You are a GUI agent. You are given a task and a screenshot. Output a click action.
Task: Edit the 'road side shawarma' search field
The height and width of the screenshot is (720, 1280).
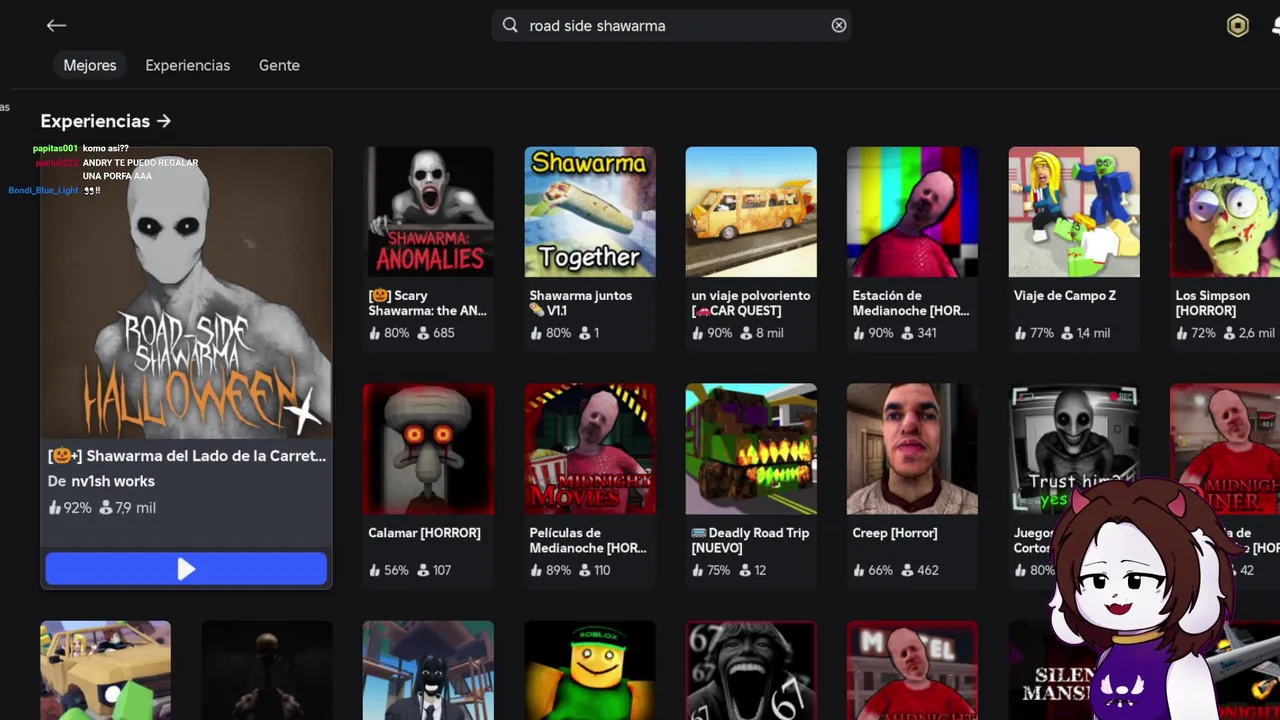pyautogui.click(x=671, y=25)
